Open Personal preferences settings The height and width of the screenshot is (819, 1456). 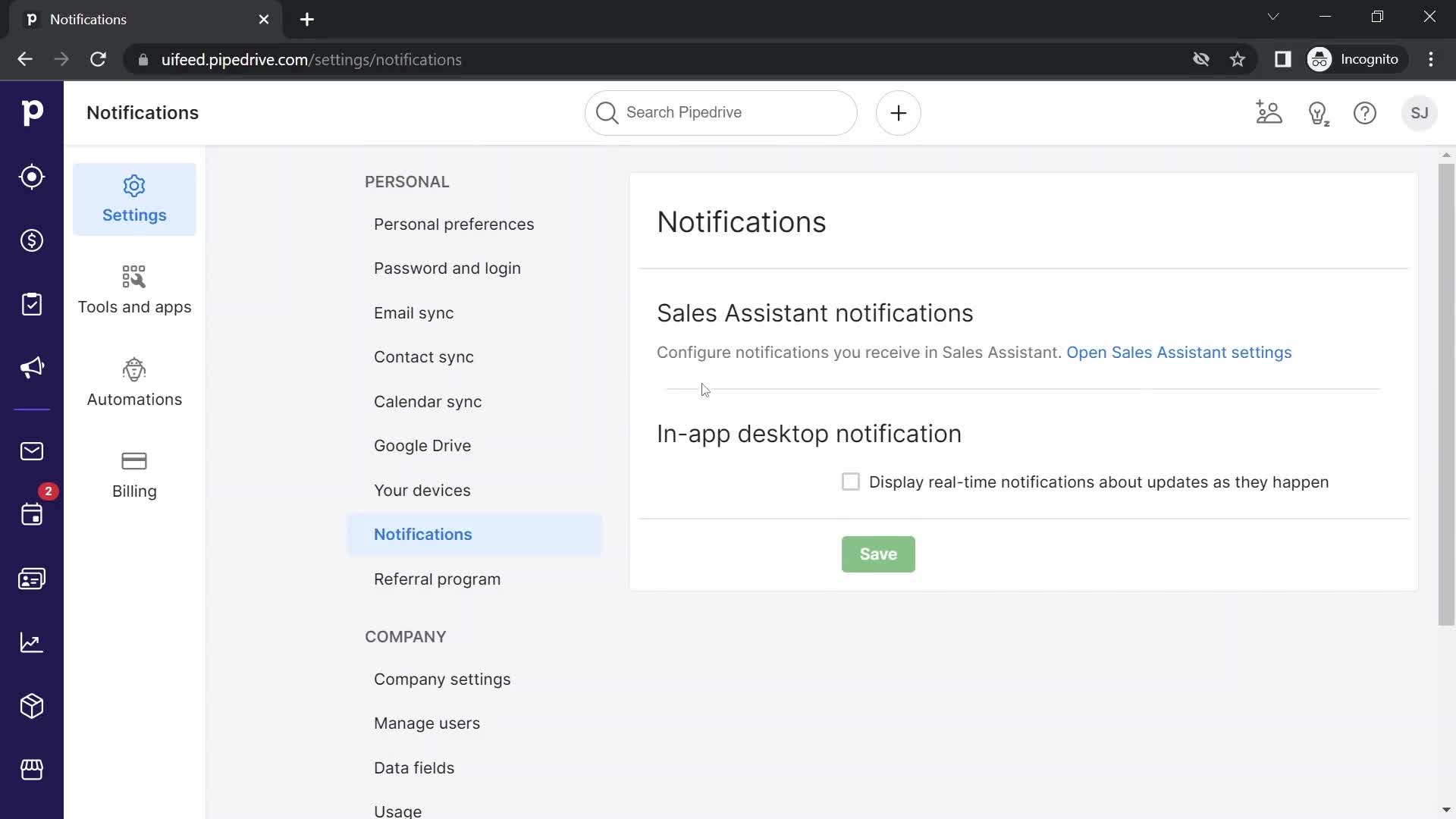tap(453, 224)
